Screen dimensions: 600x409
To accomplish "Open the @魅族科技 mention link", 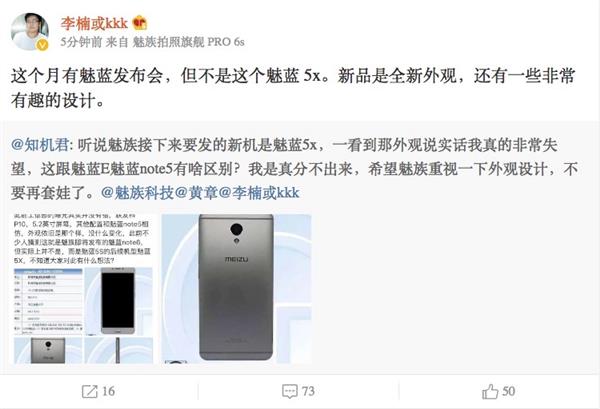I will [x=137, y=192].
